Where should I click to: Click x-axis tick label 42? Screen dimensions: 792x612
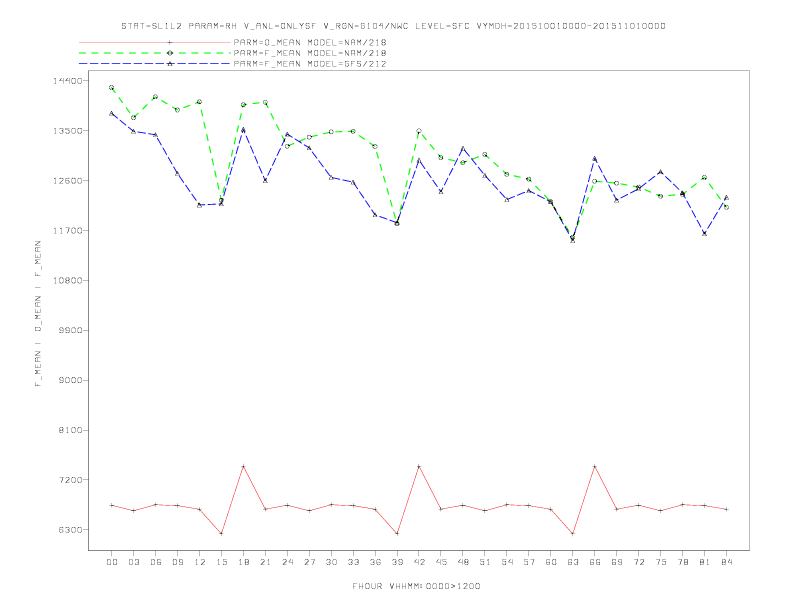pos(419,562)
